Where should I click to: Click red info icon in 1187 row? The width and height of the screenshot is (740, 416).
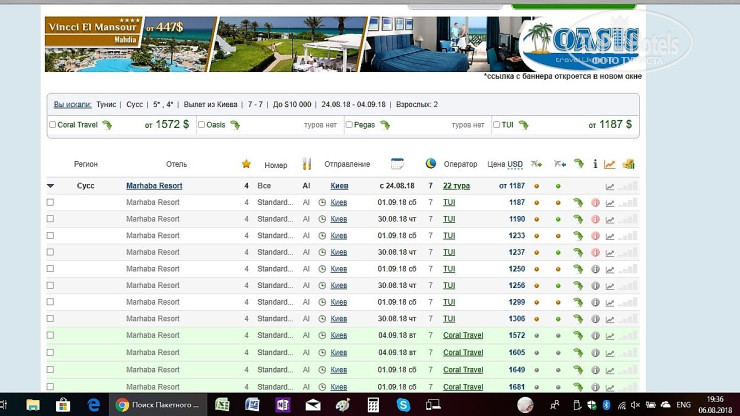596,203
